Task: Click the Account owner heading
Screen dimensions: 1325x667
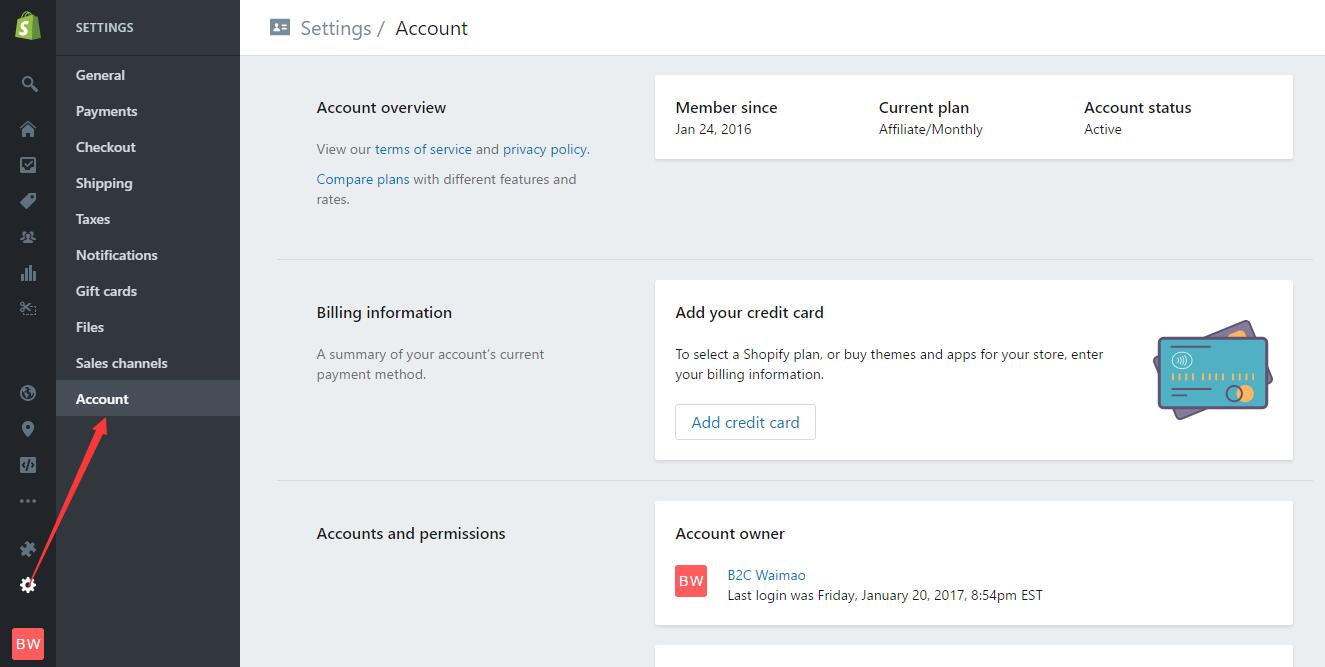Action: pyautogui.click(x=730, y=533)
